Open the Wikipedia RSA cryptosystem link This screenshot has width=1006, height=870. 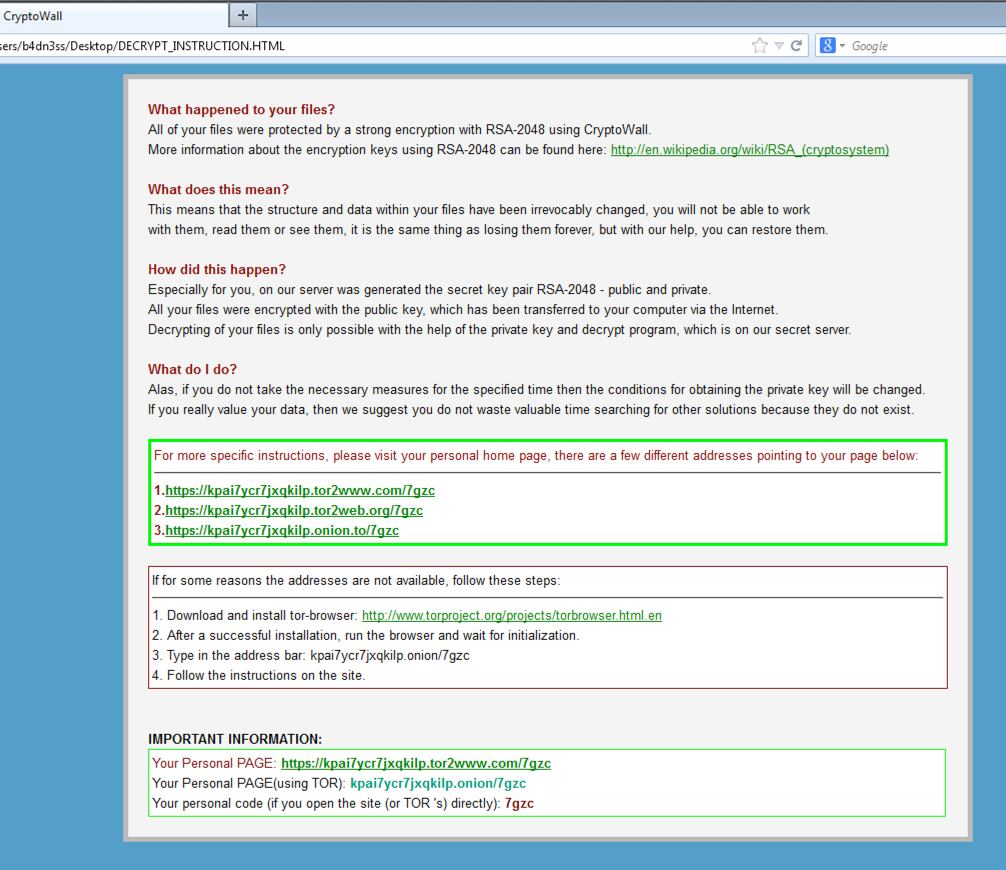749,149
